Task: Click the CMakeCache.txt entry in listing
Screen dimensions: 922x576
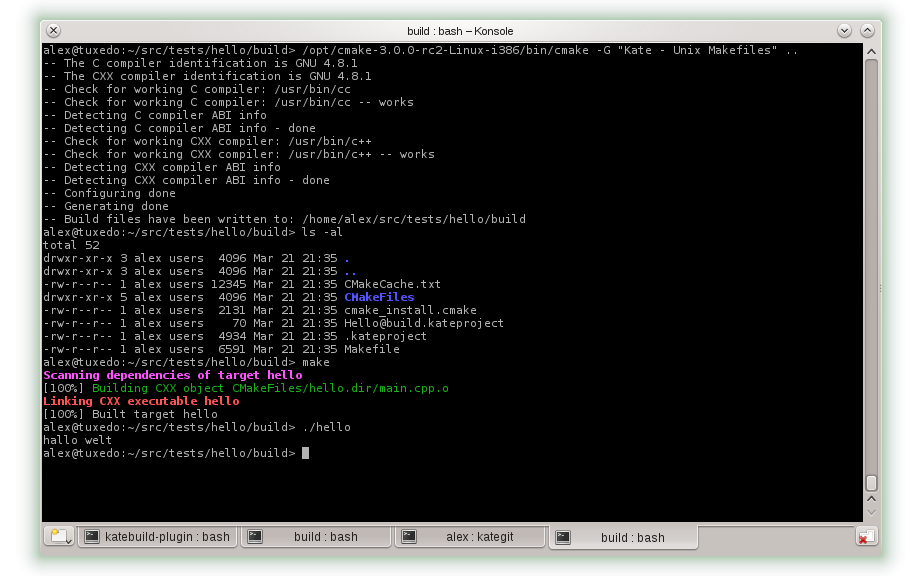Action: tap(391, 284)
